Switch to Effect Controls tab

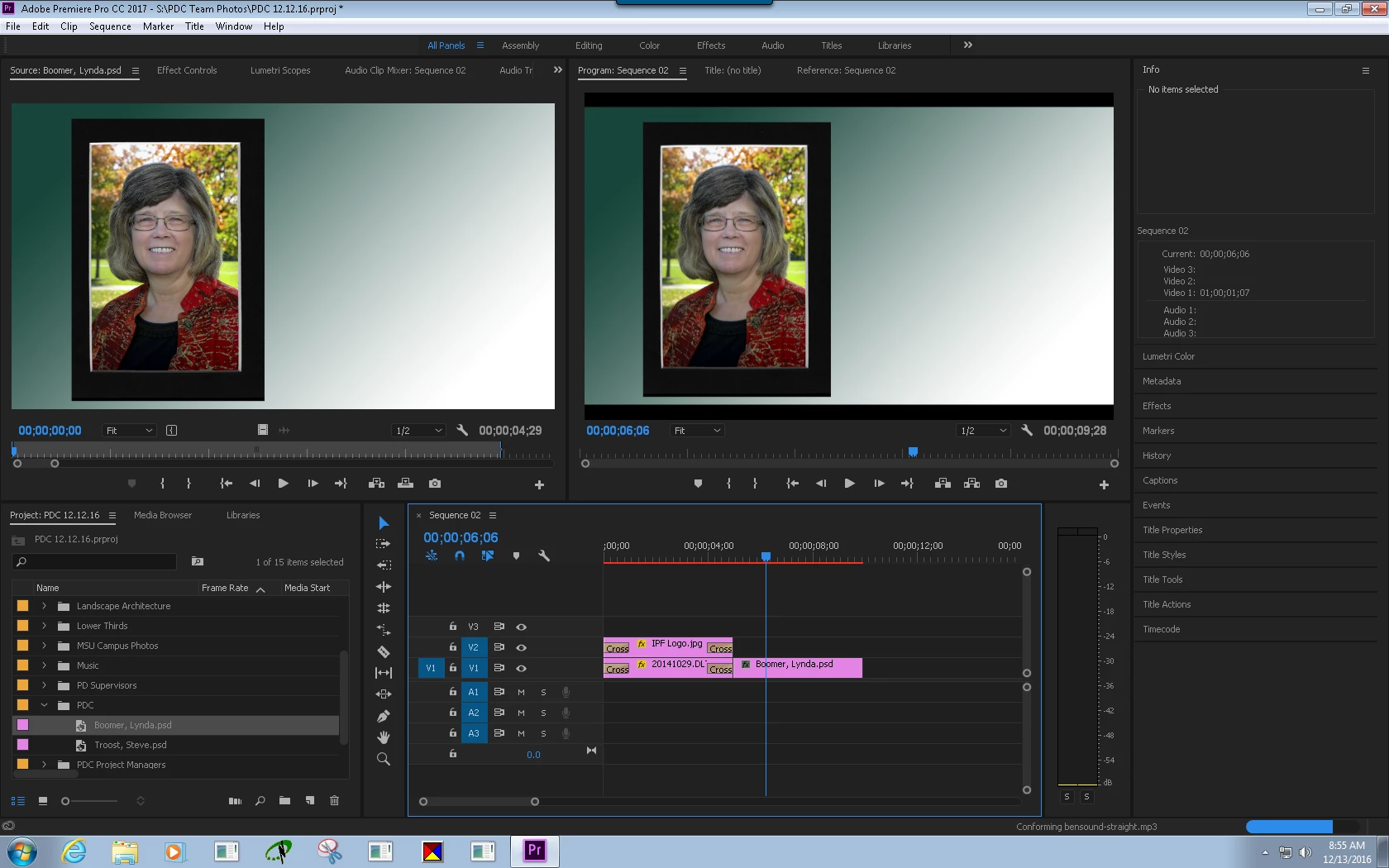pyautogui.click(x=187, y=70)
